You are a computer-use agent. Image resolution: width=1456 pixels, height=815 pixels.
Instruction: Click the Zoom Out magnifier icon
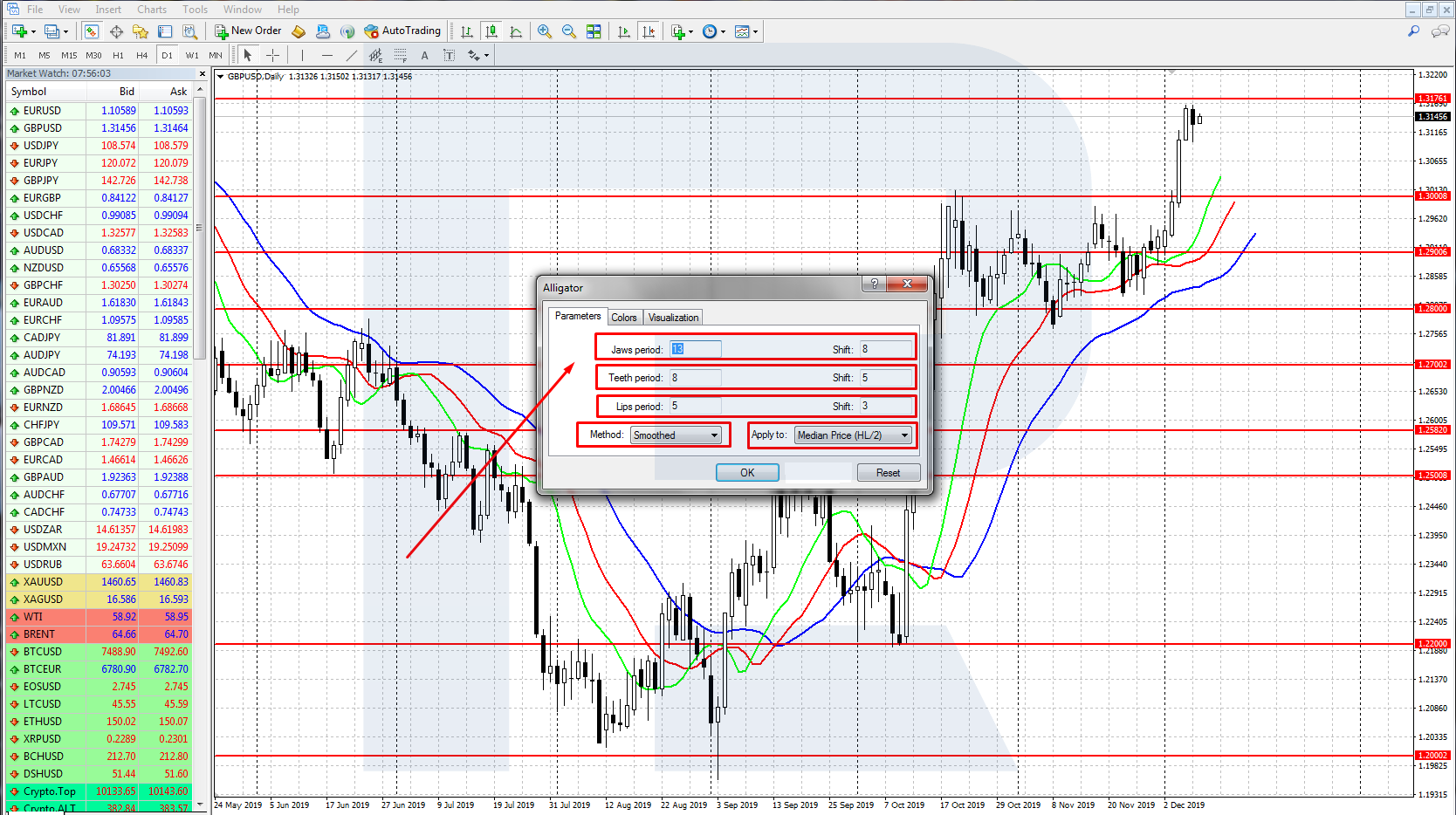[x=569, y=31]
